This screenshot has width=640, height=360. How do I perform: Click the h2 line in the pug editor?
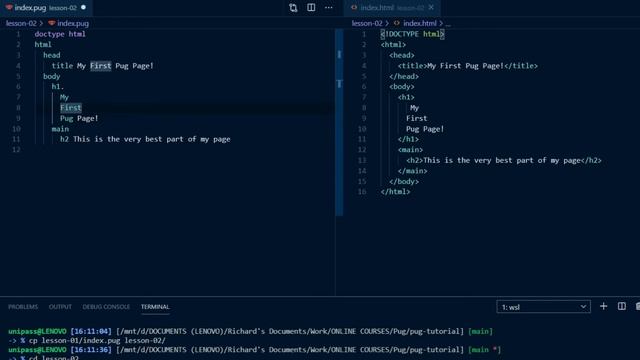tap(145, 139)
